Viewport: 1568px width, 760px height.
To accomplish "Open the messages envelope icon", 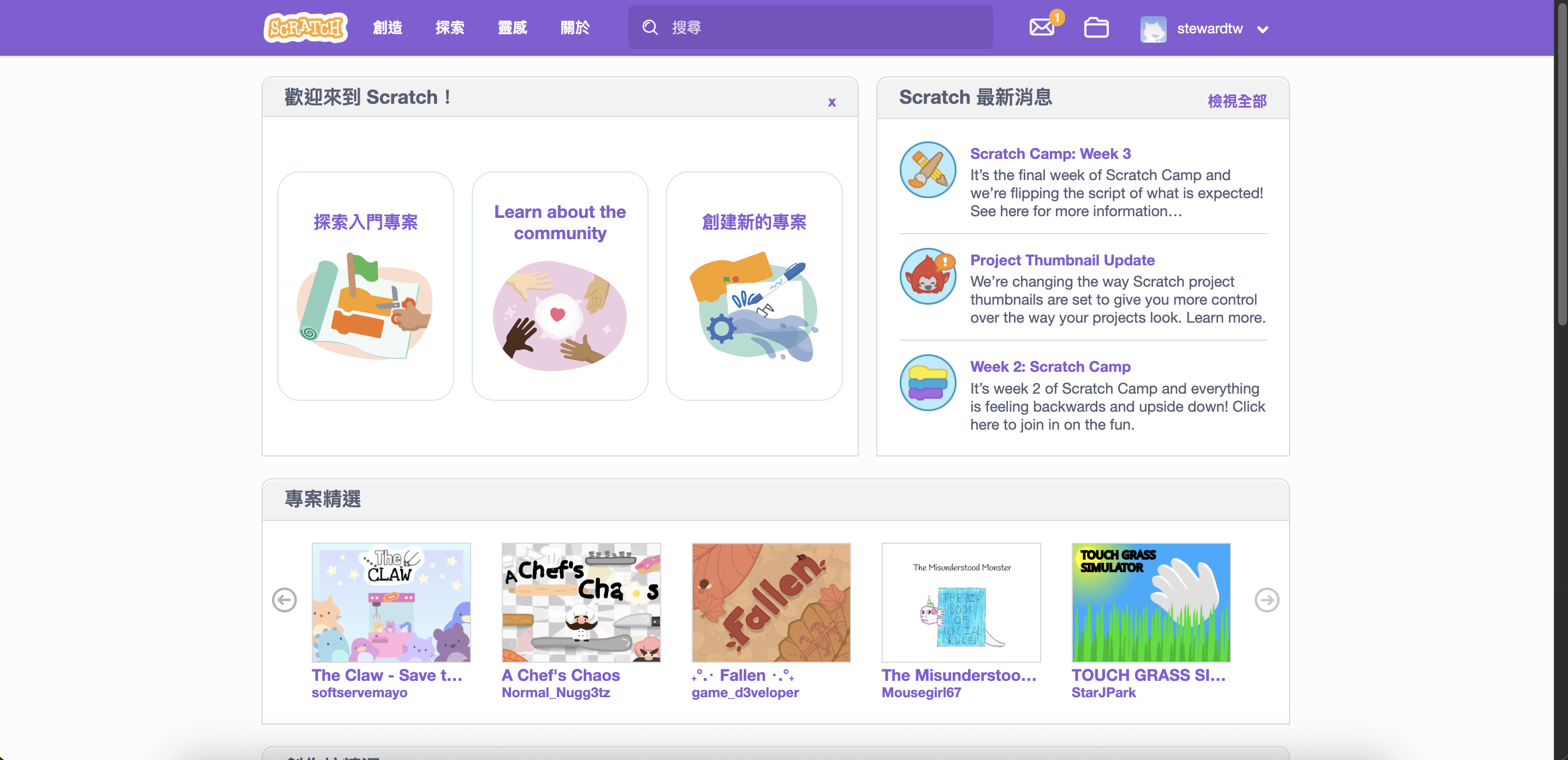I will (1042, 27).
